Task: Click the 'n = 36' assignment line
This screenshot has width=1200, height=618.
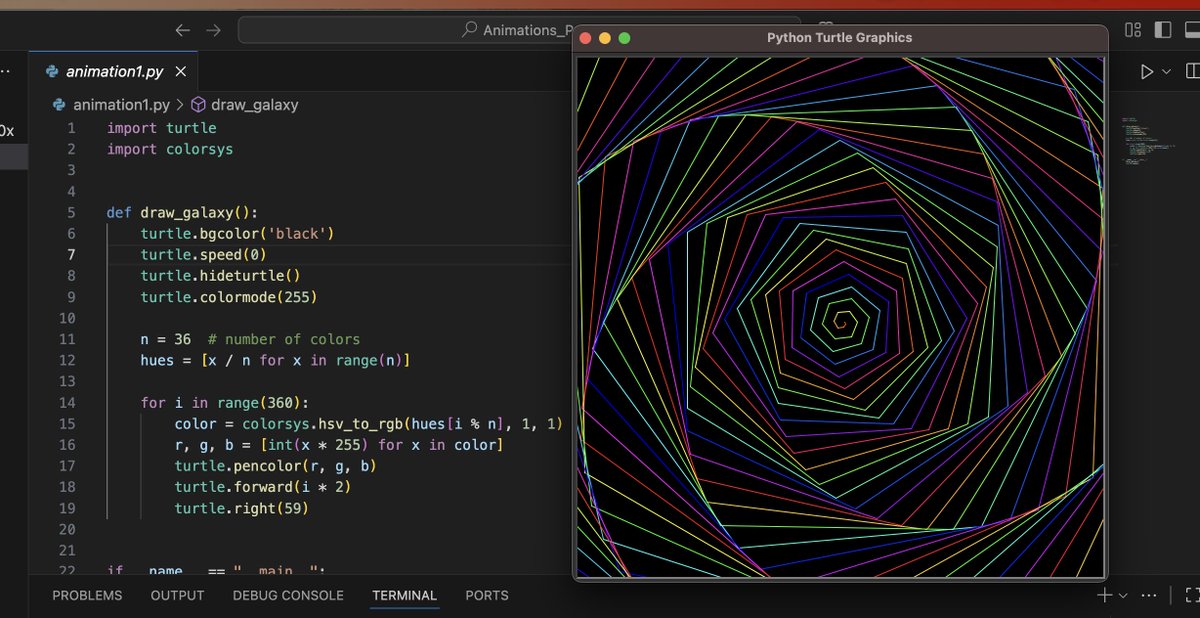Action: [165, 339]
